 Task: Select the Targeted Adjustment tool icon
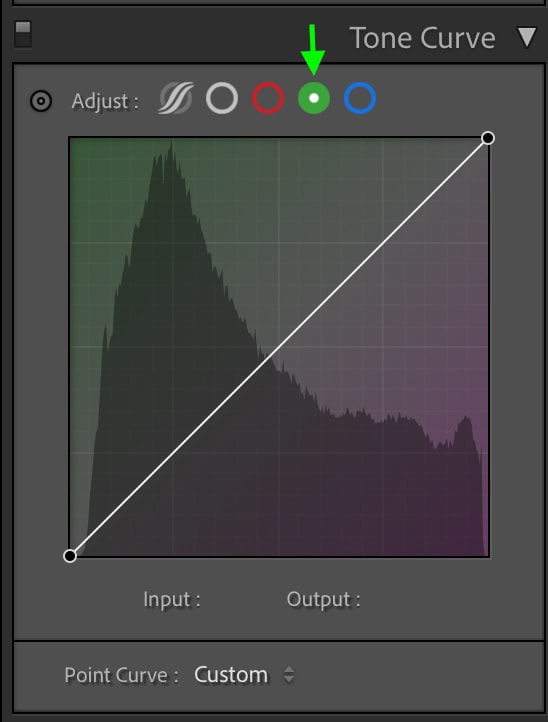point(41,101)
